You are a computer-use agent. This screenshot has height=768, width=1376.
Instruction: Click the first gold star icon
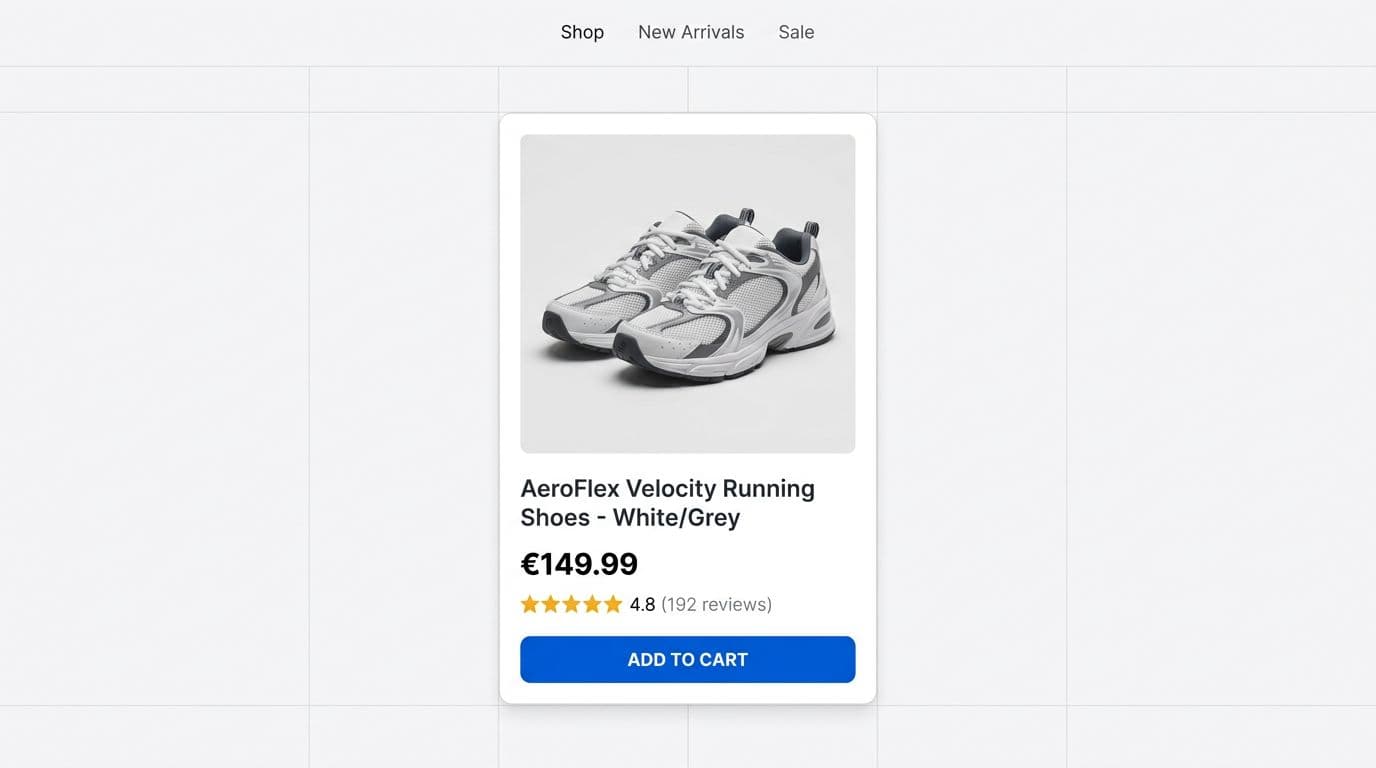coord(529,604)
